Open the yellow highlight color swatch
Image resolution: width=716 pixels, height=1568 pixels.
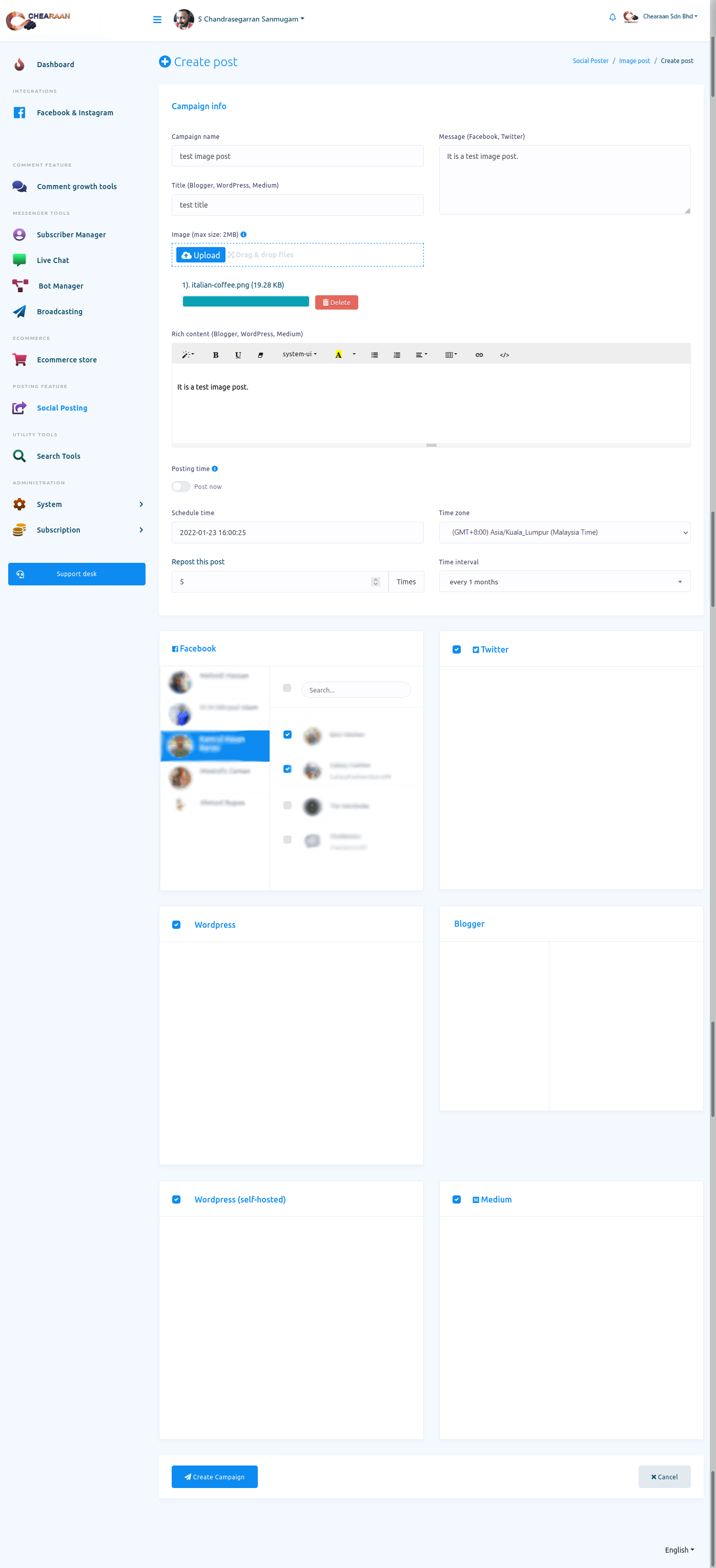click(x=338, y=355)
